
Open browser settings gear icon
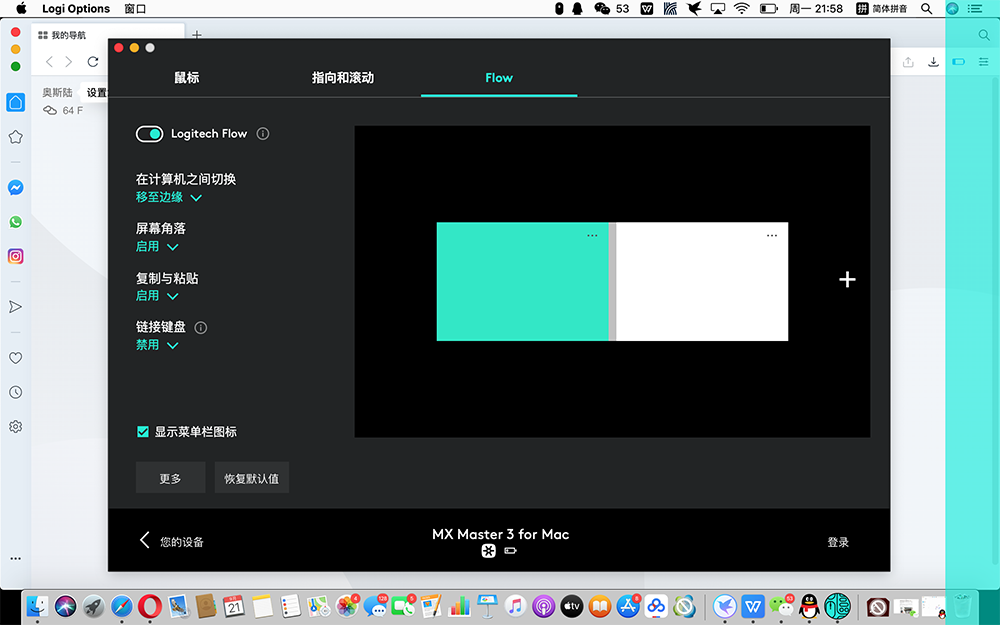[16, 427]
